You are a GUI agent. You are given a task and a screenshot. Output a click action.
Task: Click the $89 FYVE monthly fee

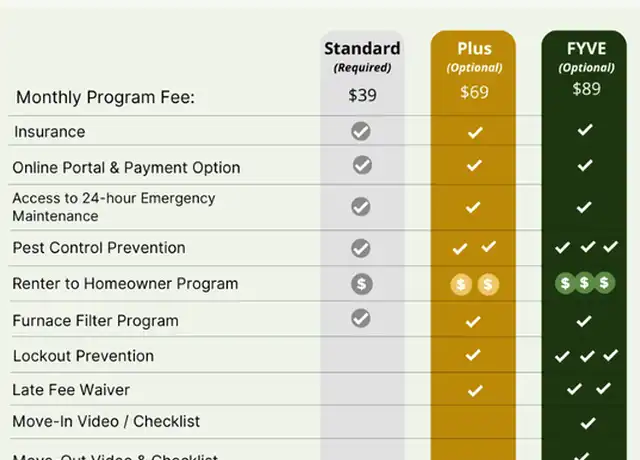click(x=586, y=89)
